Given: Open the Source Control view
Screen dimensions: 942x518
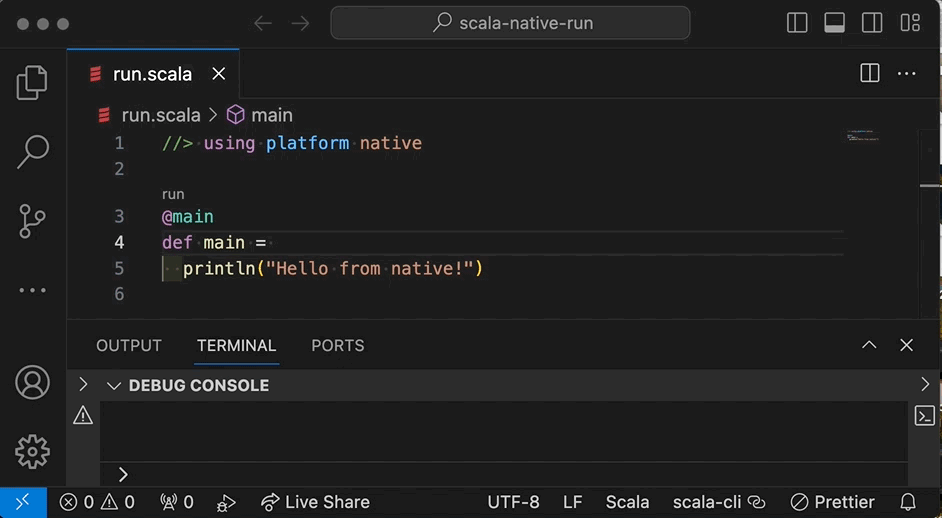Looking at the screenshot, I should click(x=32, y=221).
